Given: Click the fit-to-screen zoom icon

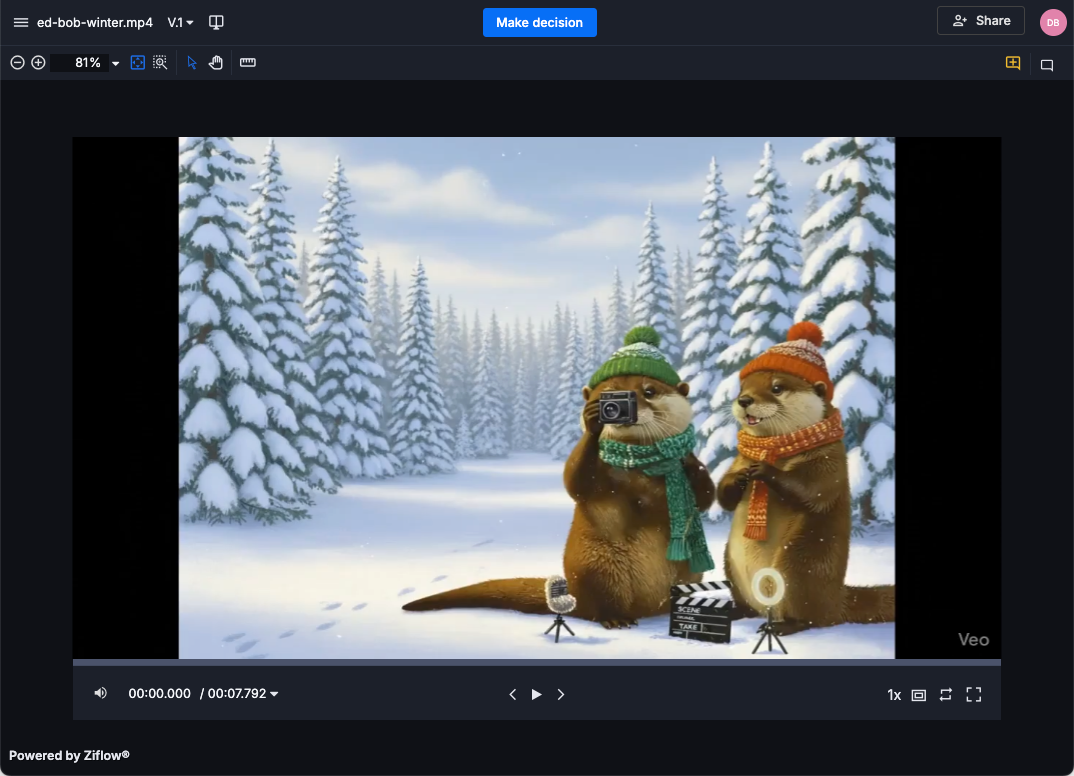Looking at the screenshot, I should (137, 62).
